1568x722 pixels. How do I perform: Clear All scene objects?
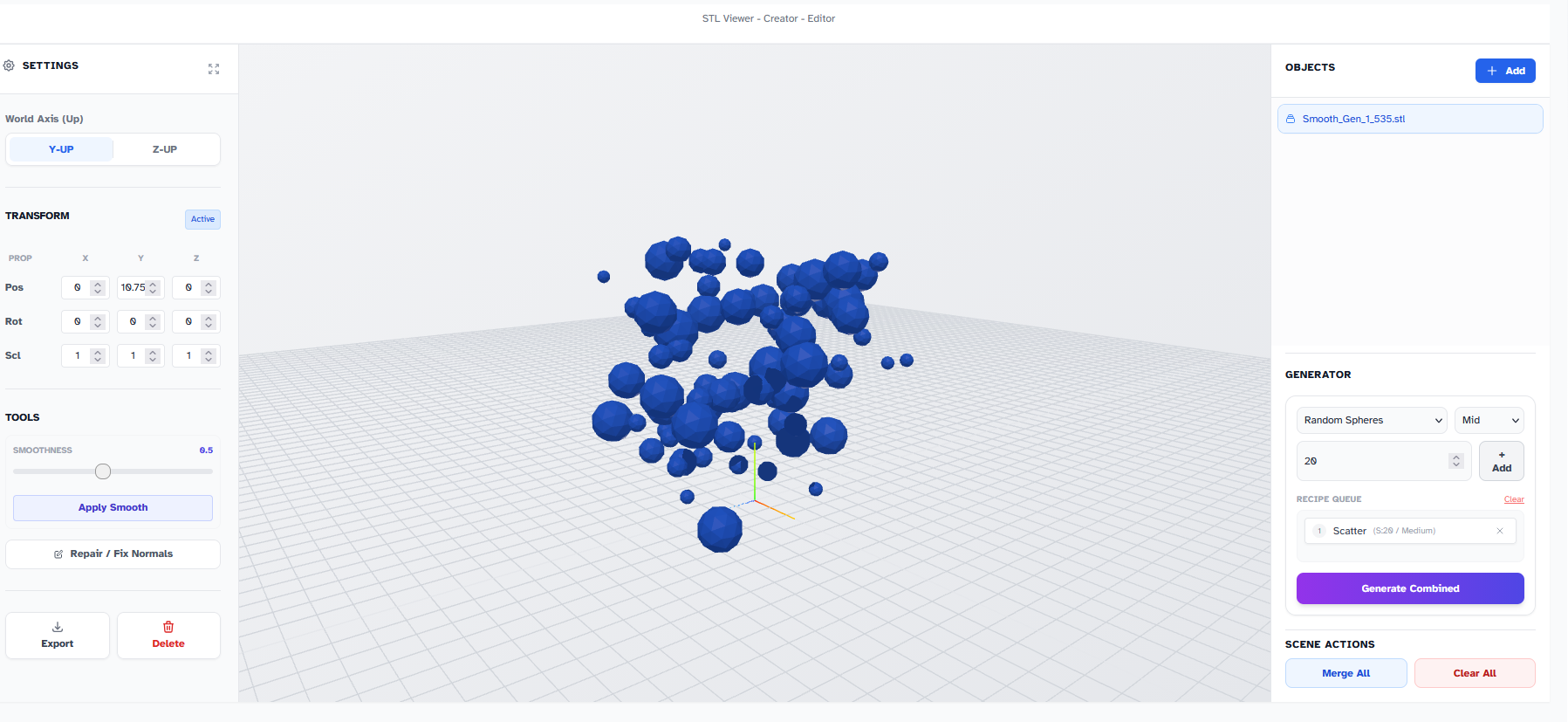(1475, 673)
